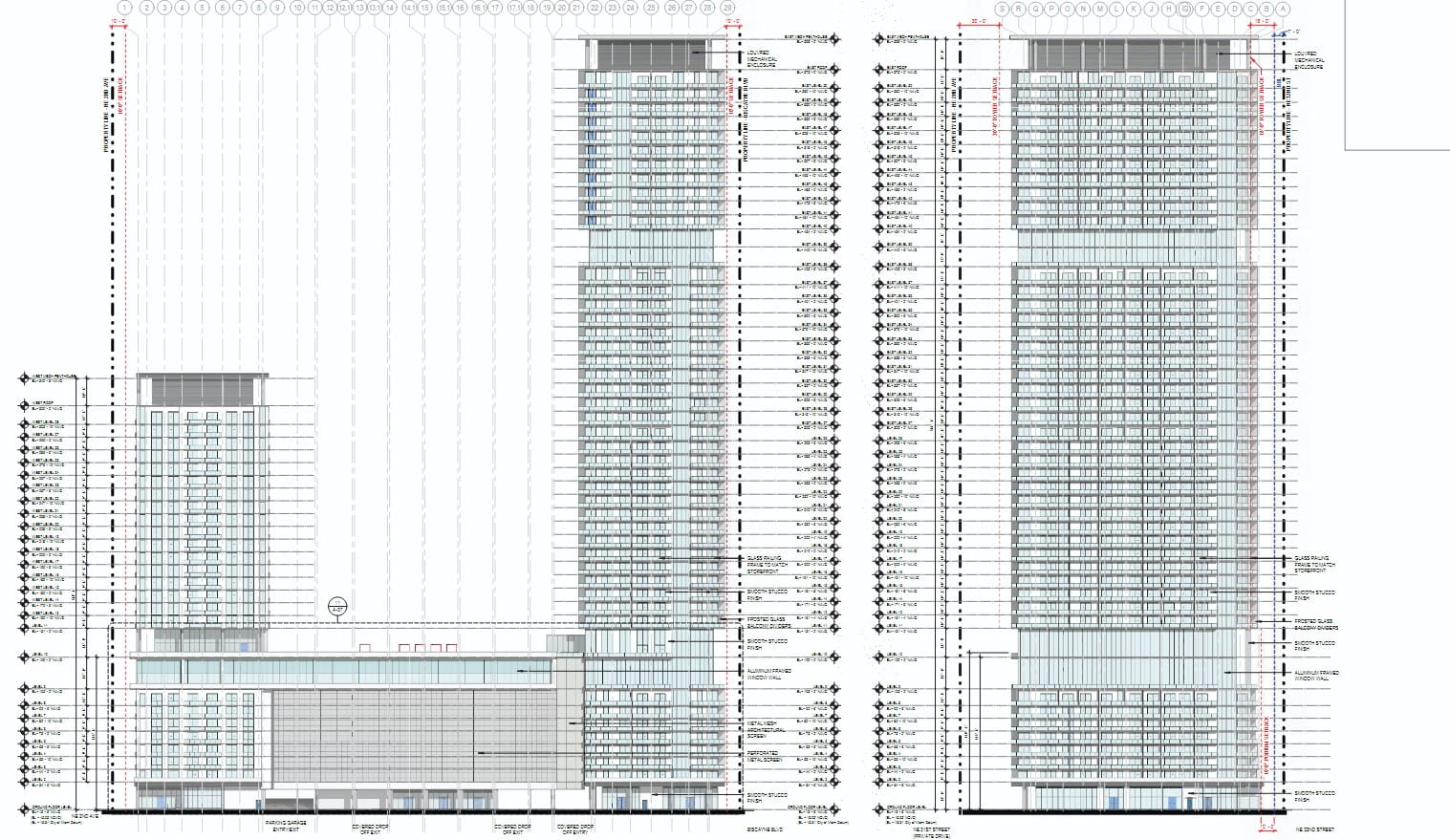Expand the ALUMINUM FRAMED WINDOW WALL annotation
The image size is (1450, 840).
(770, 673)
